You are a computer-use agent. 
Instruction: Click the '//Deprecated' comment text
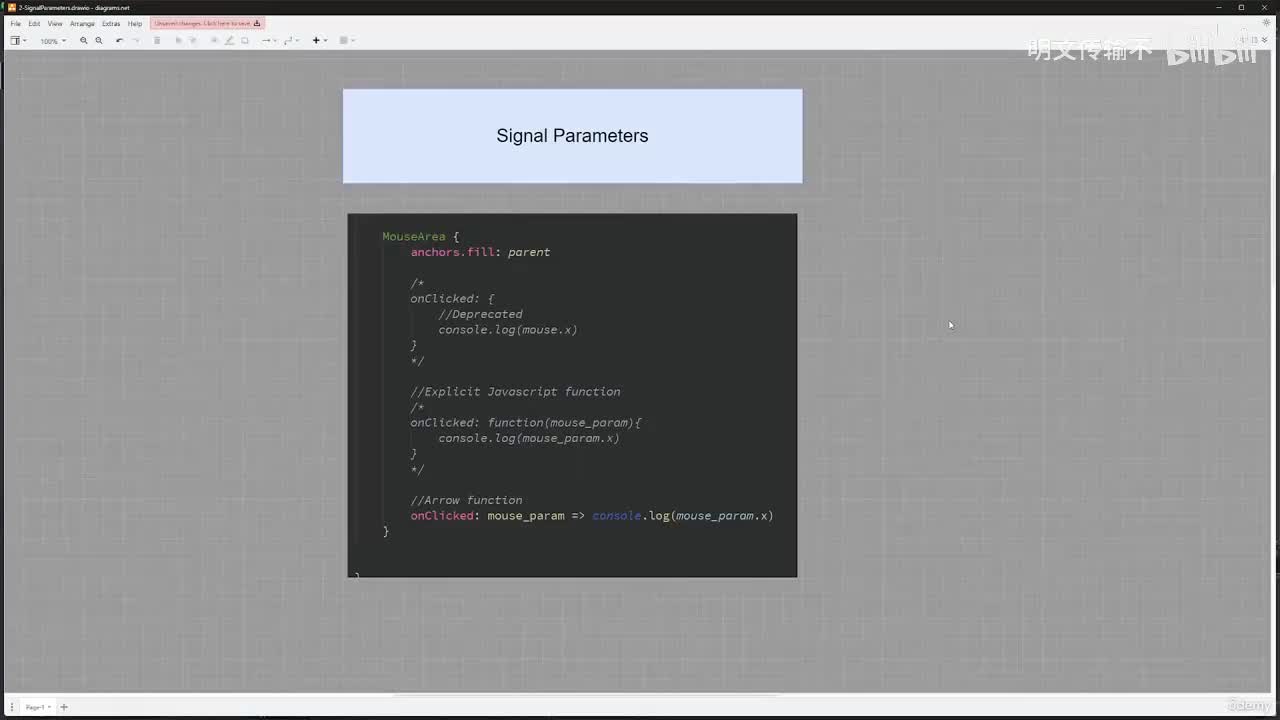480,314
